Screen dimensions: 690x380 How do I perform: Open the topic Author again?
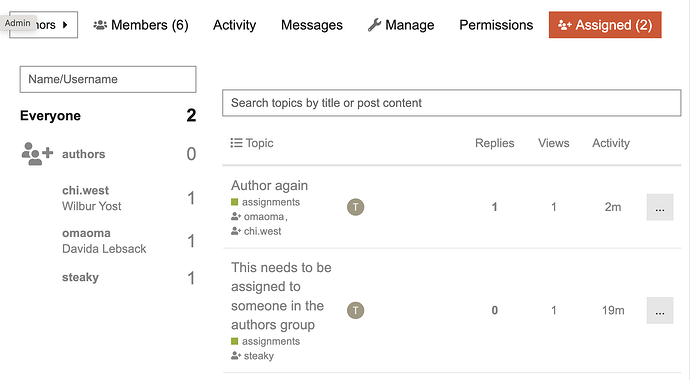click(269, 185)
